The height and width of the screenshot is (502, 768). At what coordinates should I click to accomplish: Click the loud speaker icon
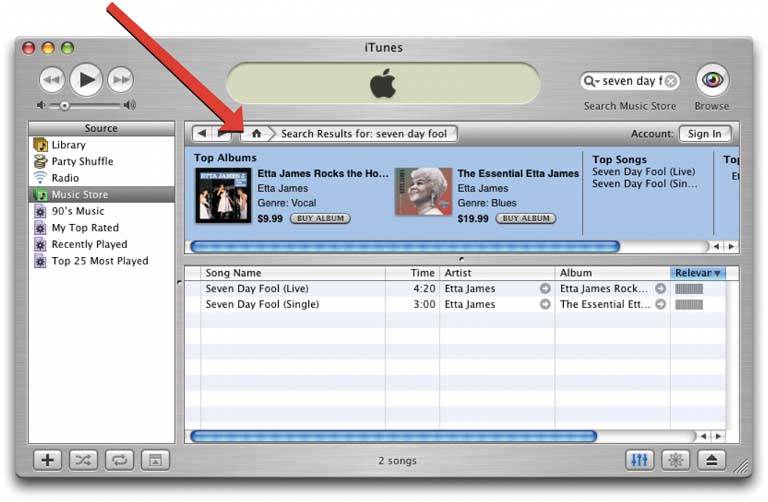(x=130, y=105)
